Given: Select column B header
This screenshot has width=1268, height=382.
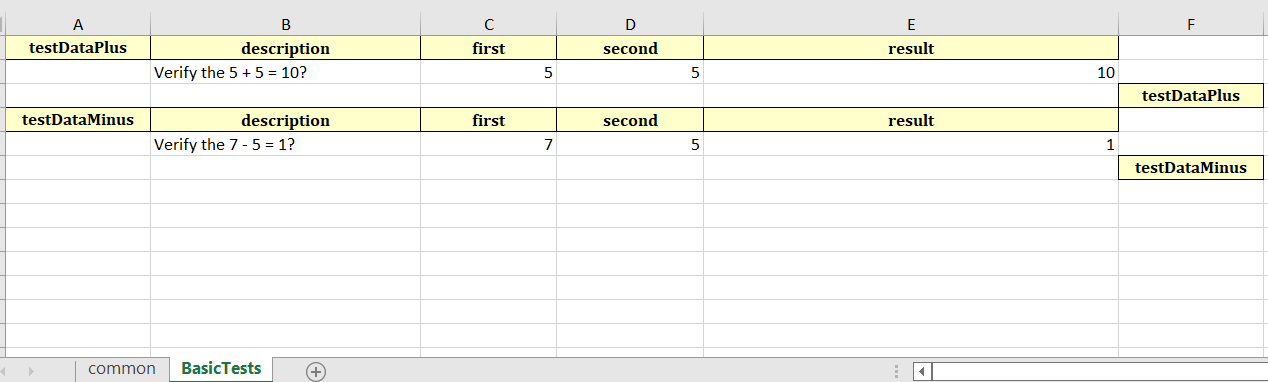Looking at the screenshot, I should pyautogui.click(x=286, y=26).
